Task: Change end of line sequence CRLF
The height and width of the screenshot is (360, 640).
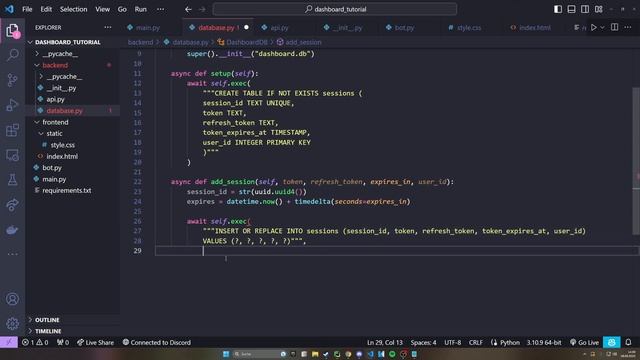Action: pyautogui.click(x=476, y=342)
